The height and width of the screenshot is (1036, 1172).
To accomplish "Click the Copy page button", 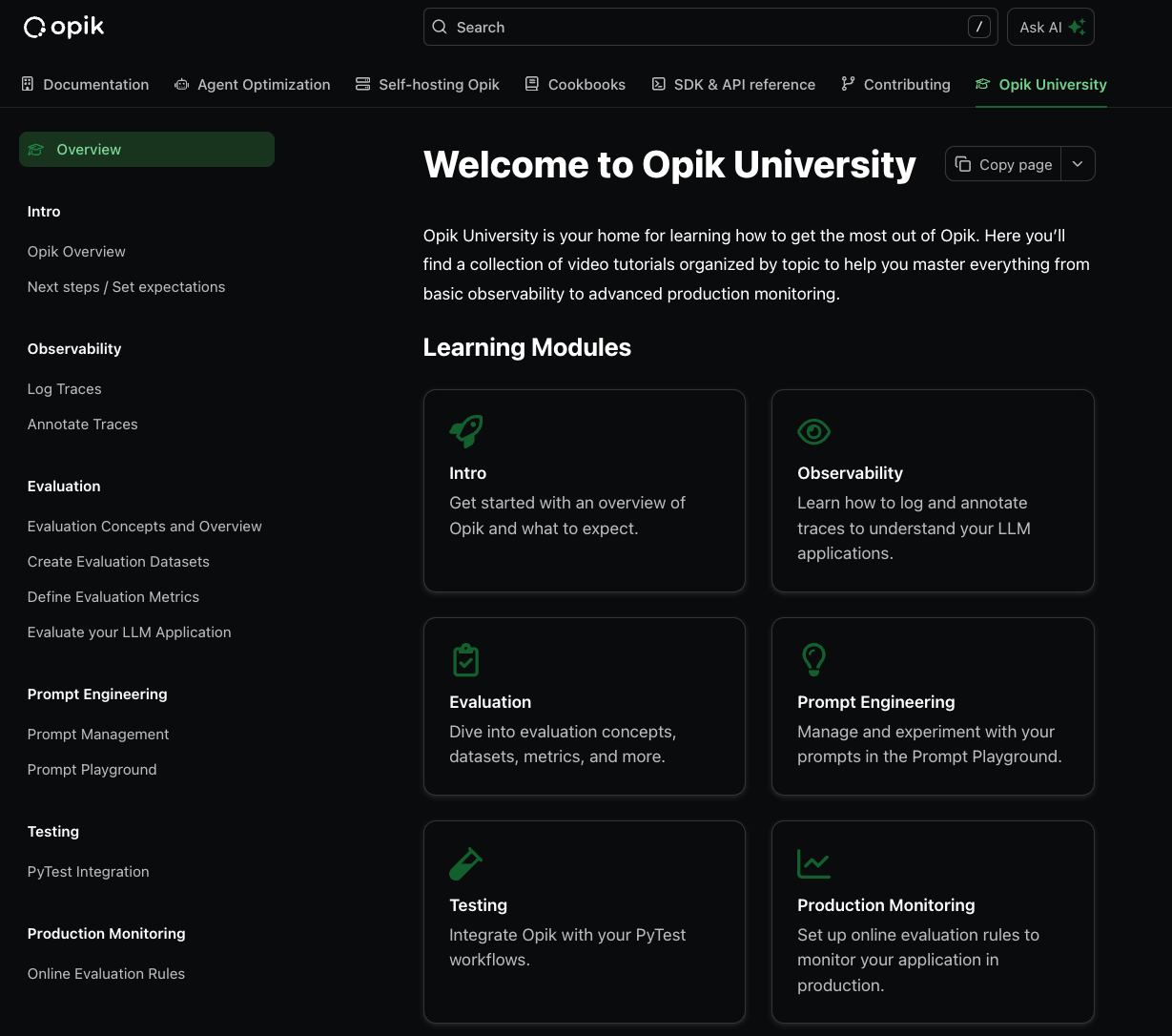I will pos(1003,163).
